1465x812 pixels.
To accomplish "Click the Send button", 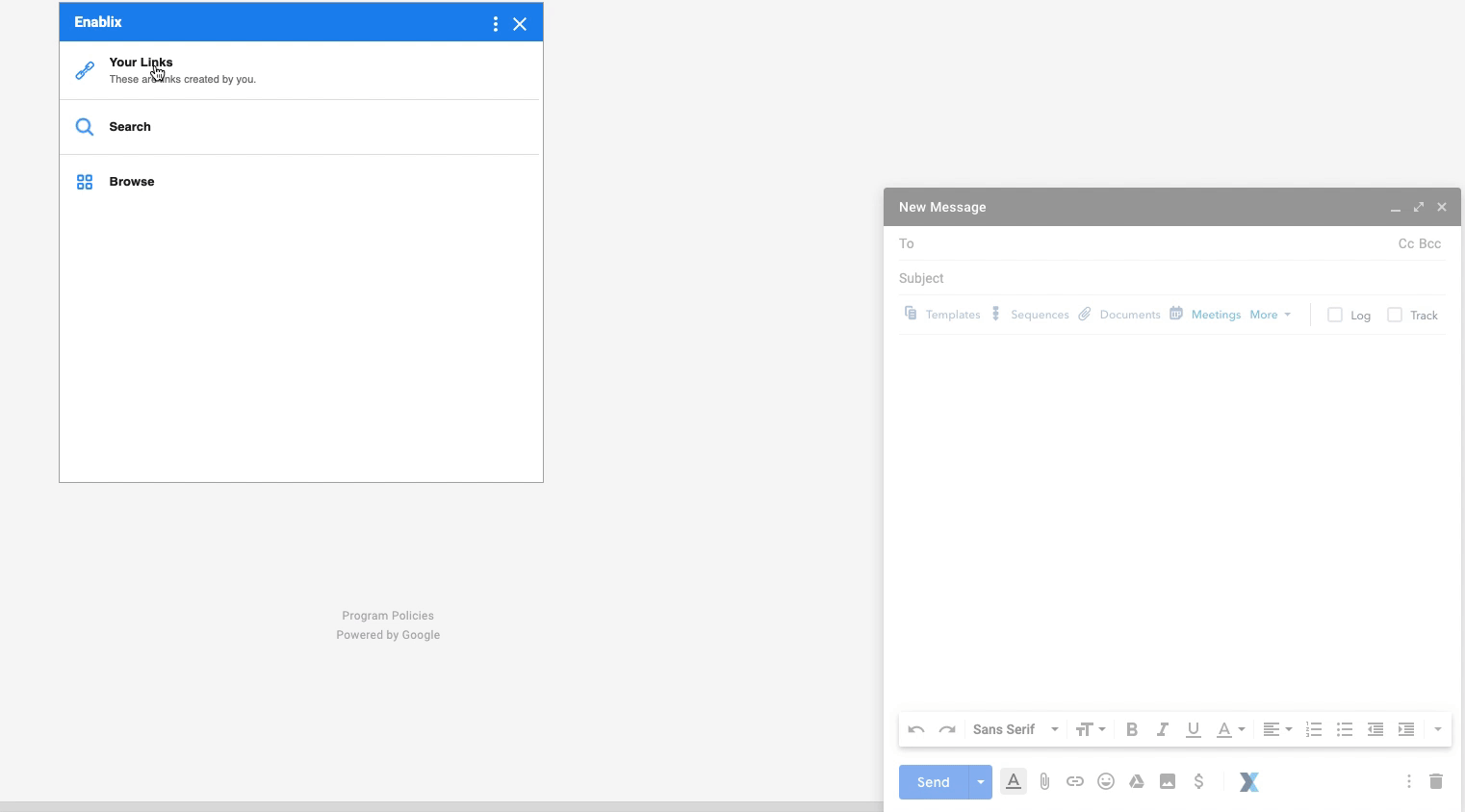I will (933, 782).
